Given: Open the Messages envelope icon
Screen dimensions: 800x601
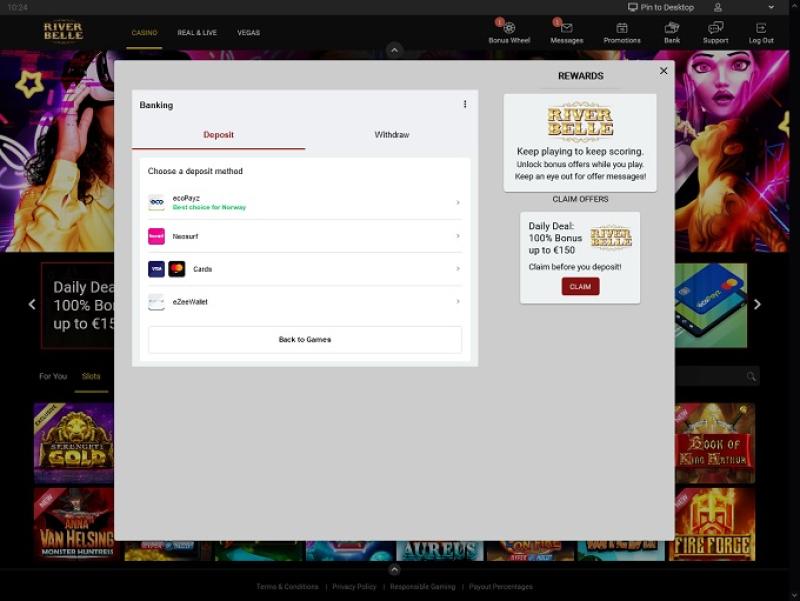Looking at the screenshot, I should pos(566,29).
